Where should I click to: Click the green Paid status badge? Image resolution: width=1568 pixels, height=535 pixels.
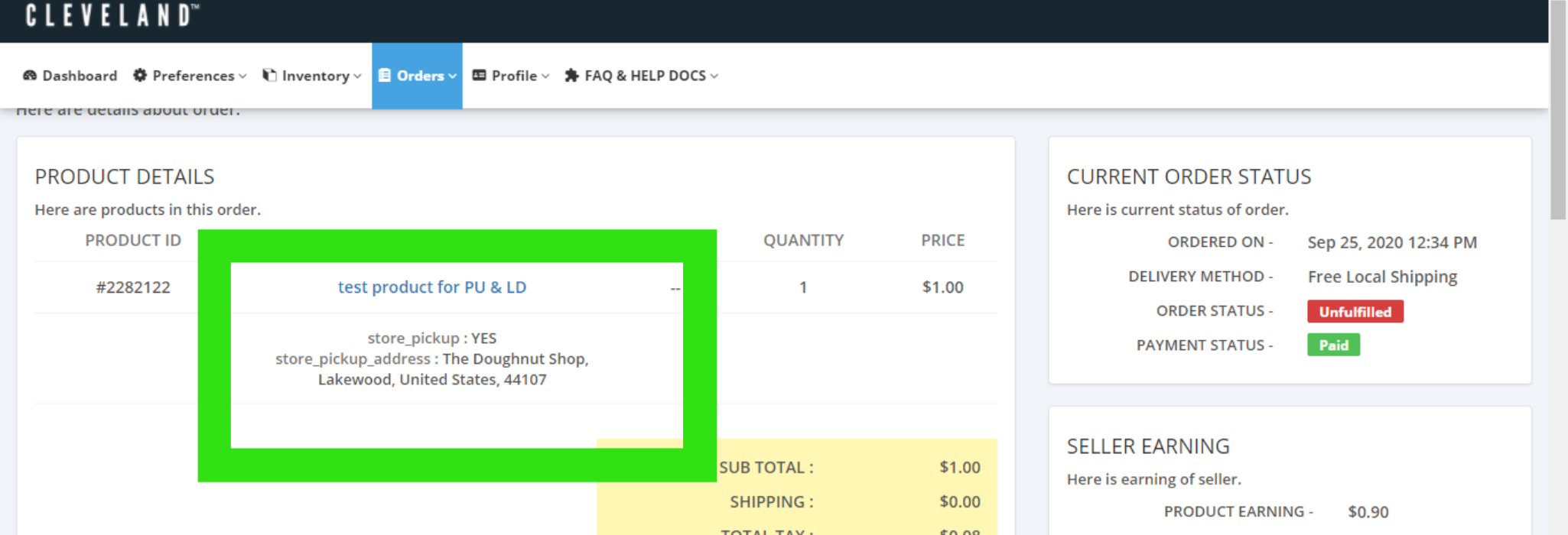1333,345
